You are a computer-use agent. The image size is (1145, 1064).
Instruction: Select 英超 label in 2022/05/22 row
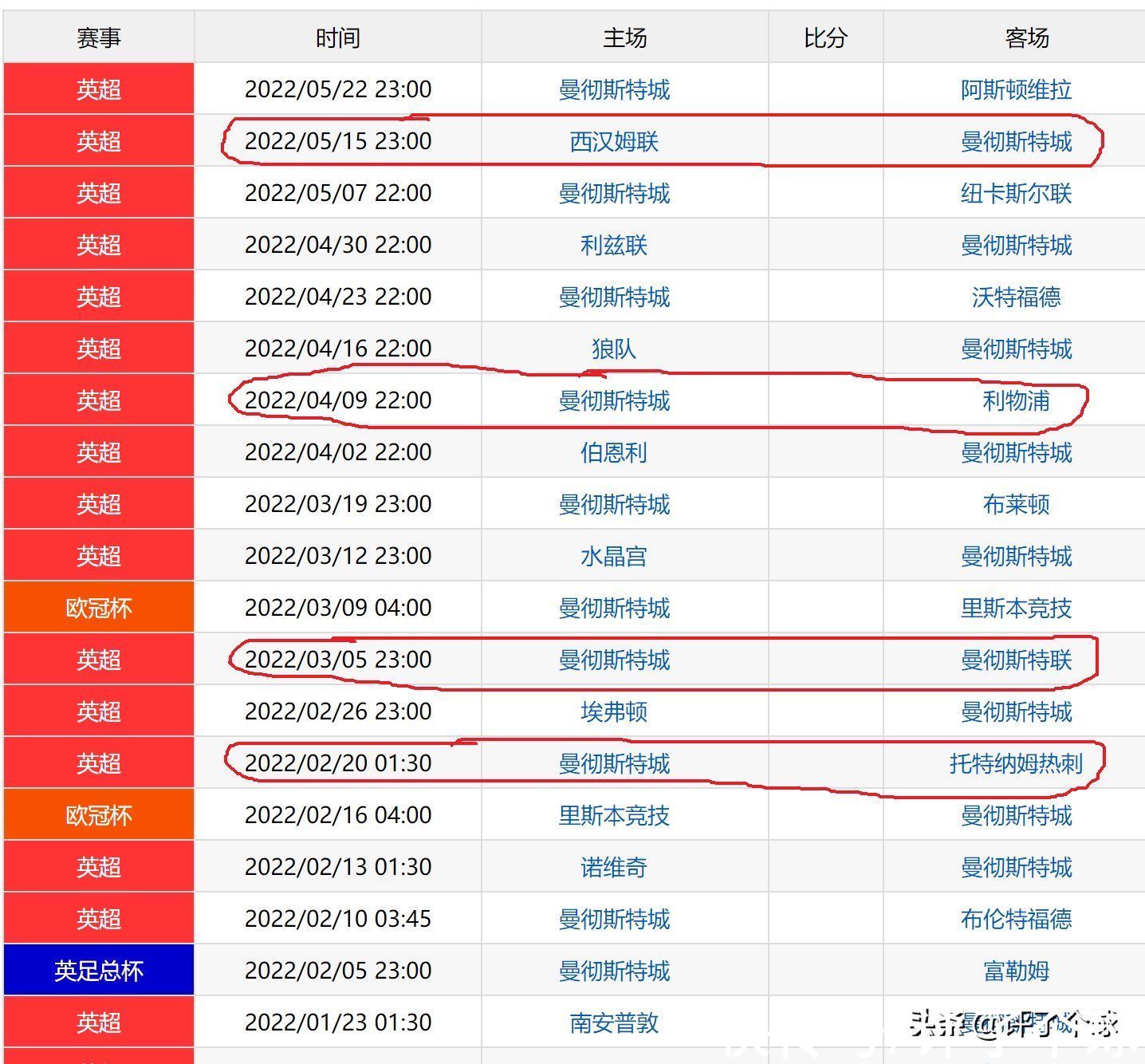click(x=99, y=89)
